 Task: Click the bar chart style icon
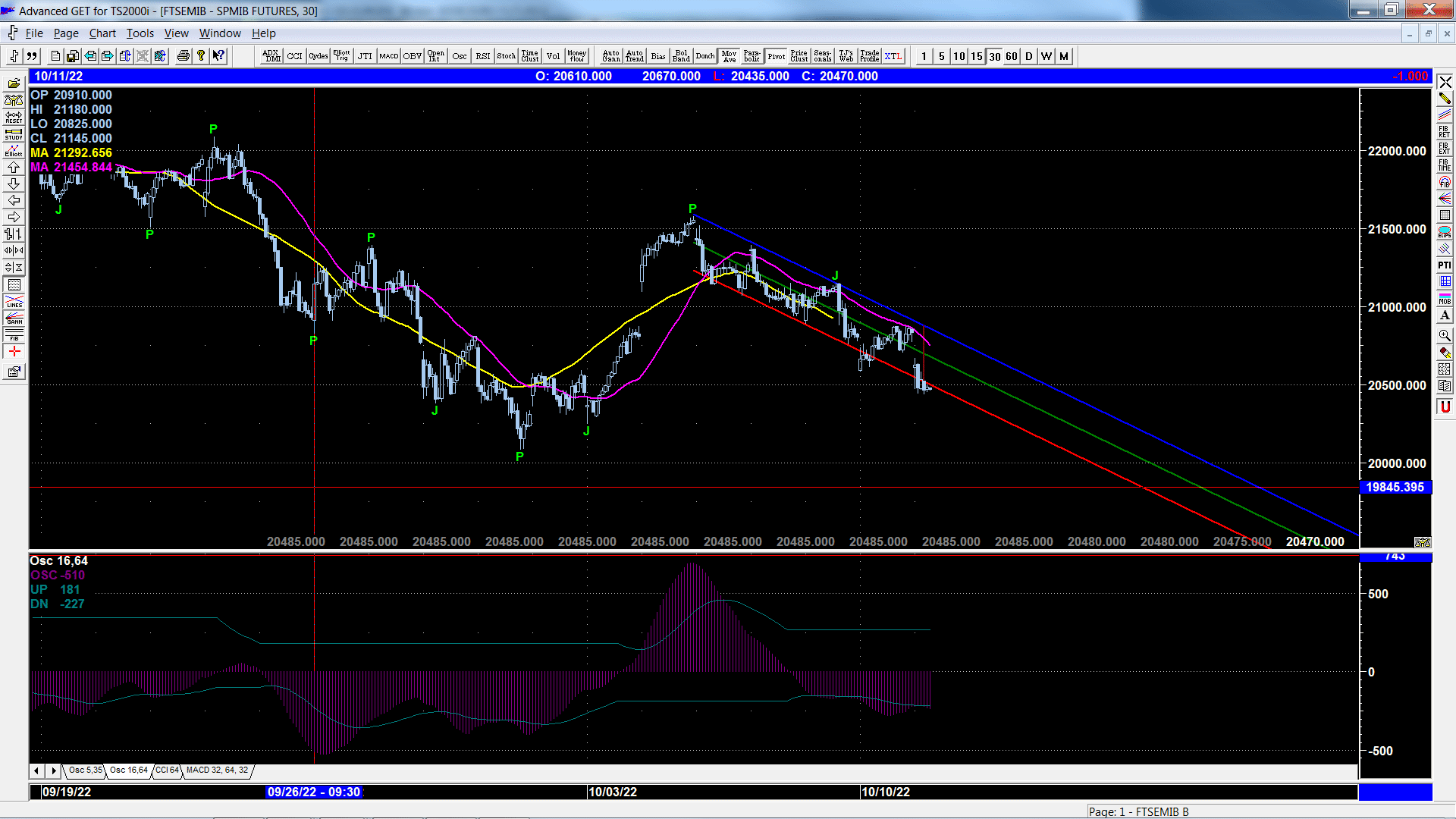pos(14,234)
